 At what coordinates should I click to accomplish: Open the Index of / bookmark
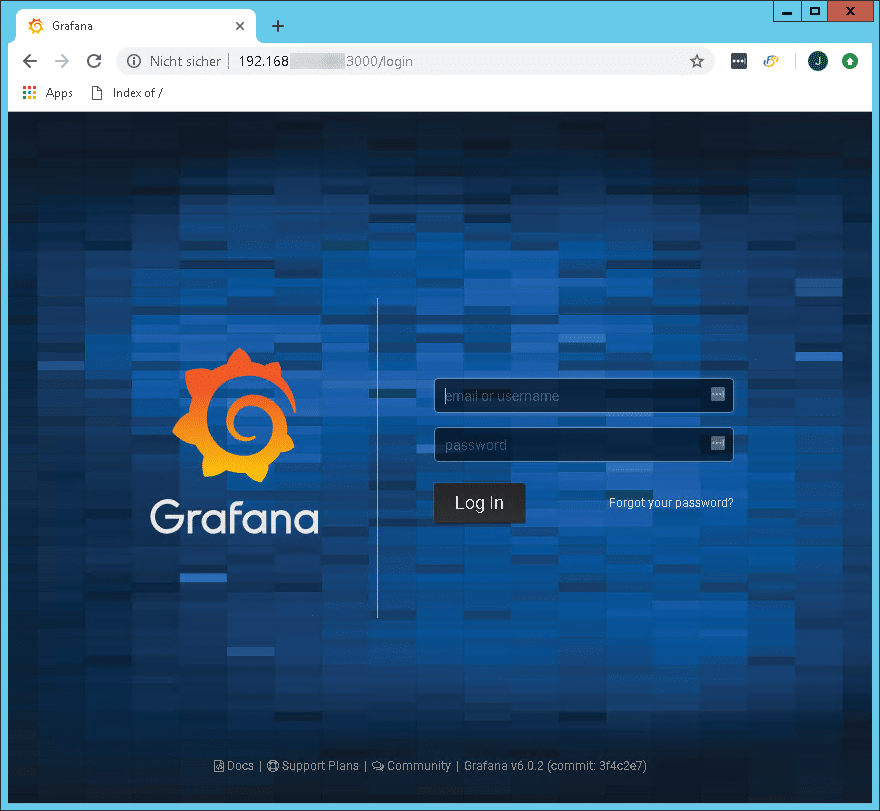(127, 93)
